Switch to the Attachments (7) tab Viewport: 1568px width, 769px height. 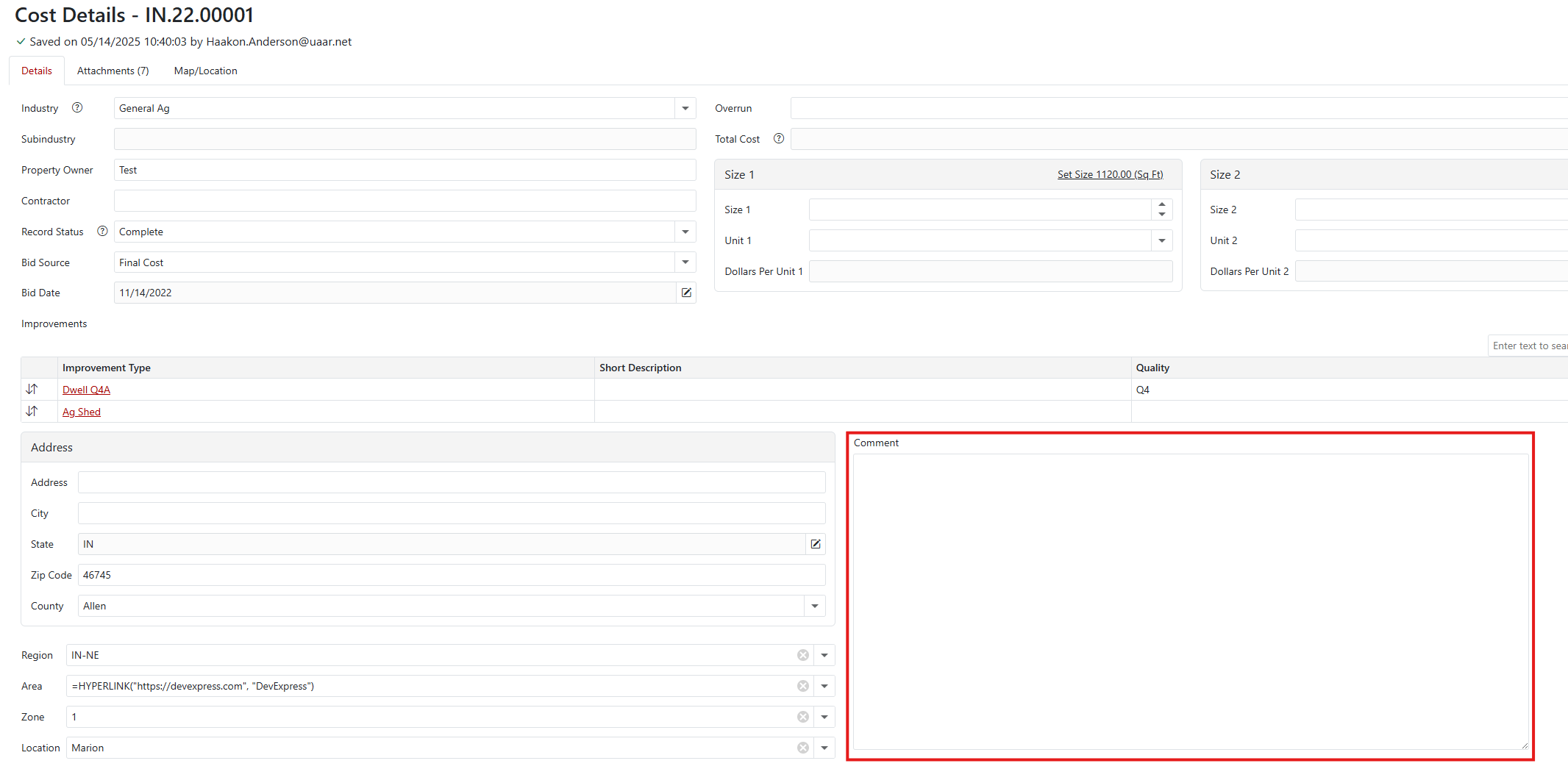[113, 71]
